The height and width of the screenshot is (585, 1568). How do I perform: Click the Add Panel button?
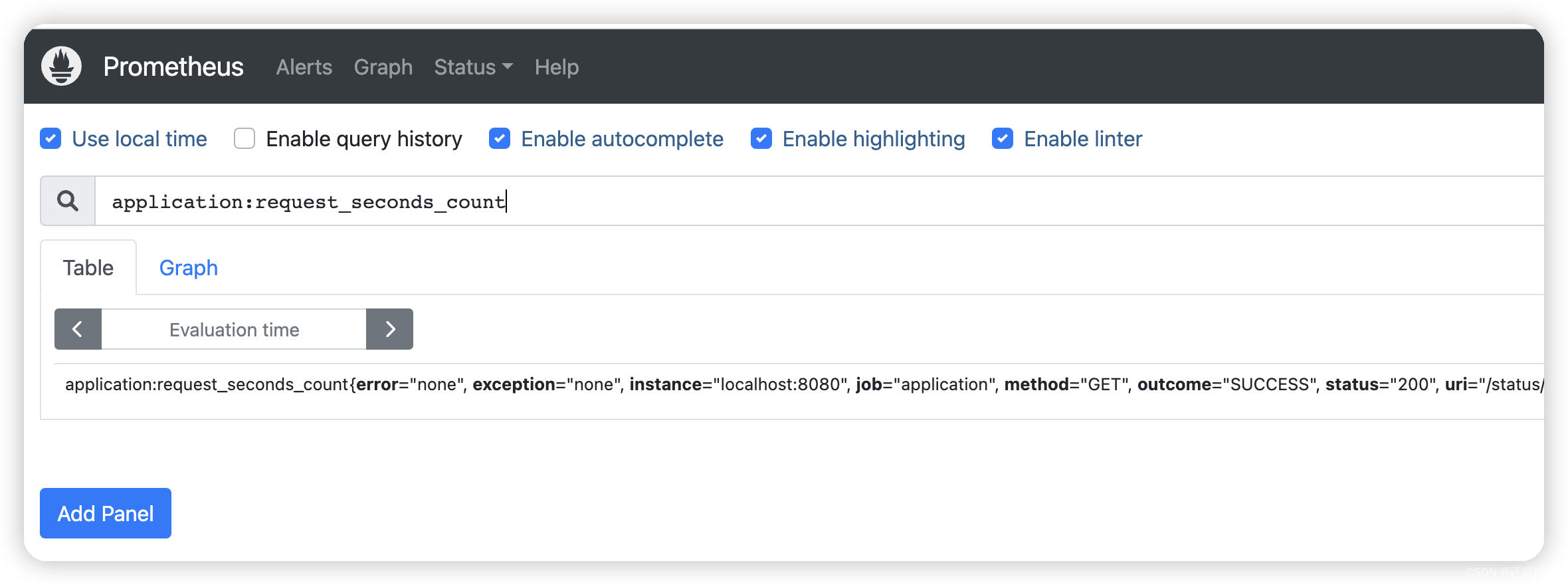coord(106,513)
